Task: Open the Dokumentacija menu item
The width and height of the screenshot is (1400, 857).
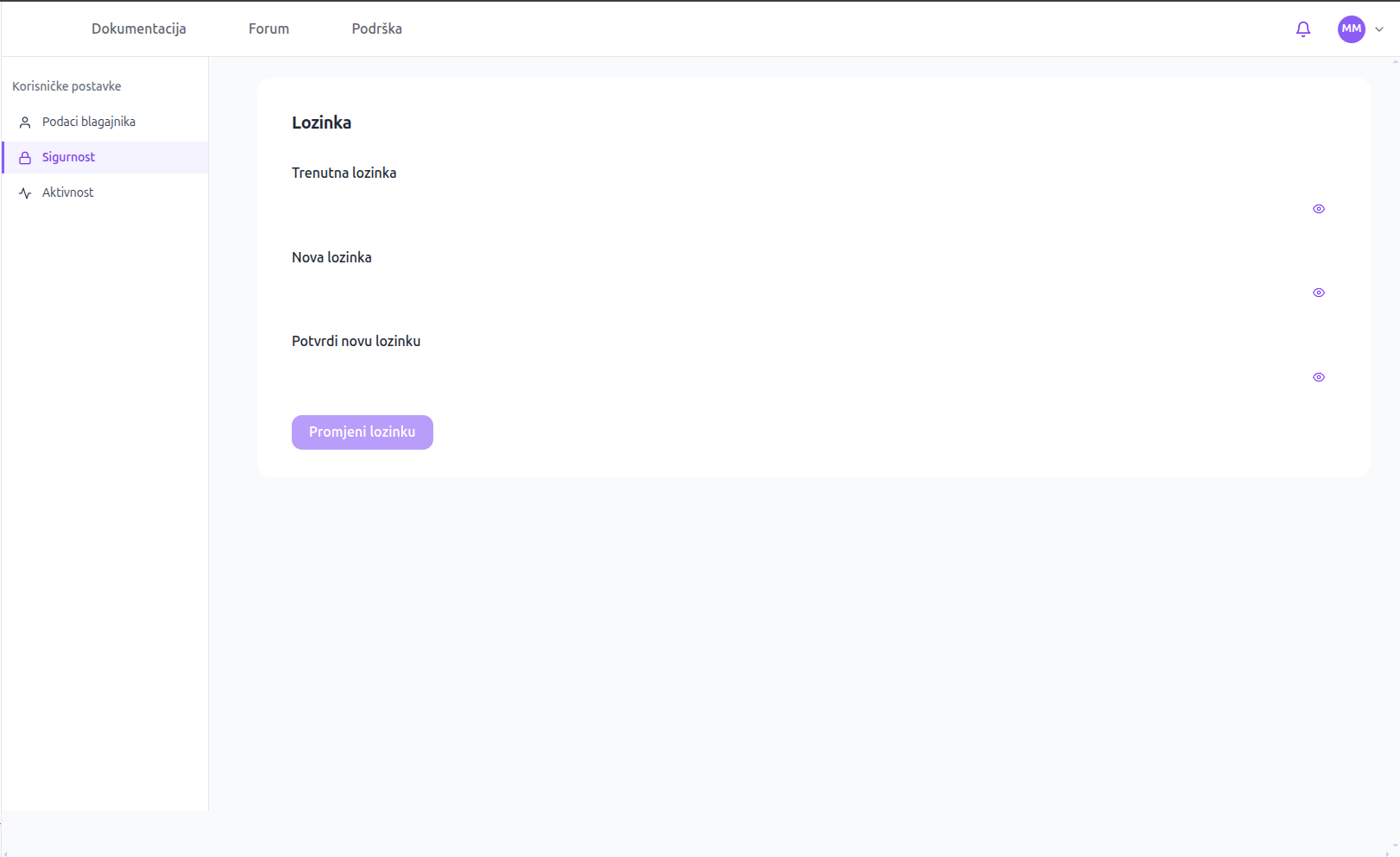Action: click(139, 29)
